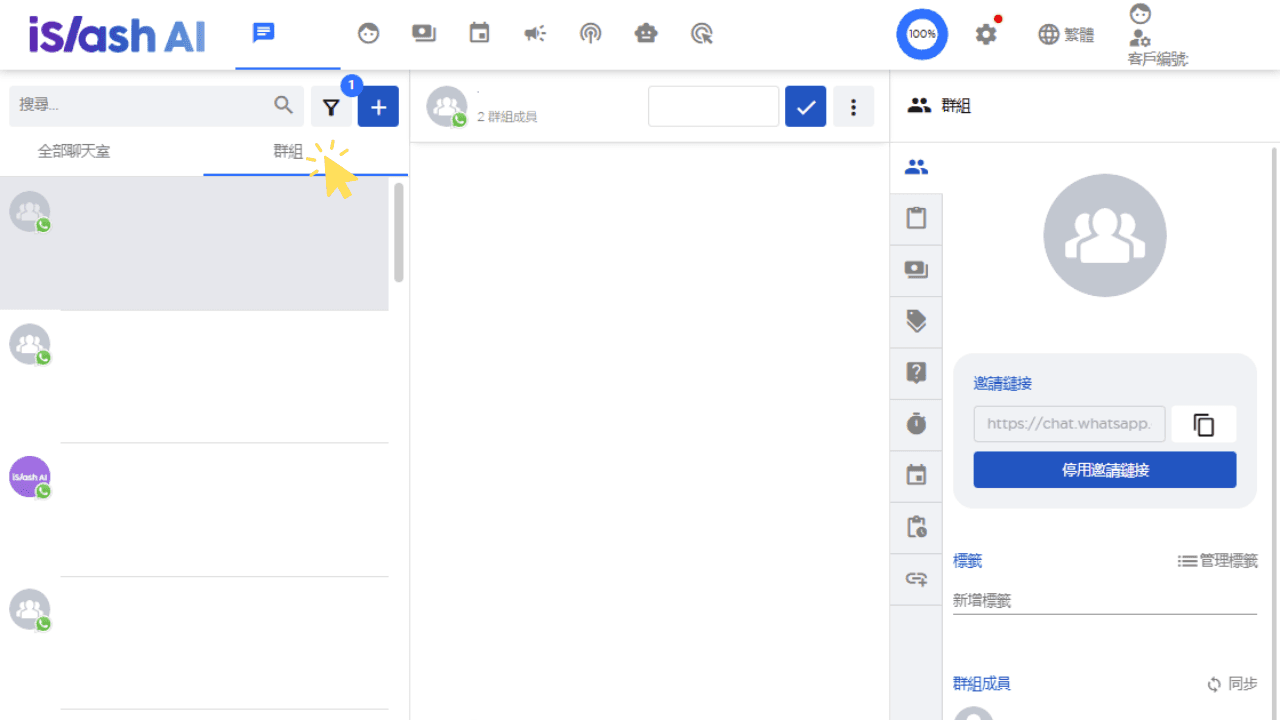
Task: Select the clipboard notes sidebar tab
Action: point(916,219)
